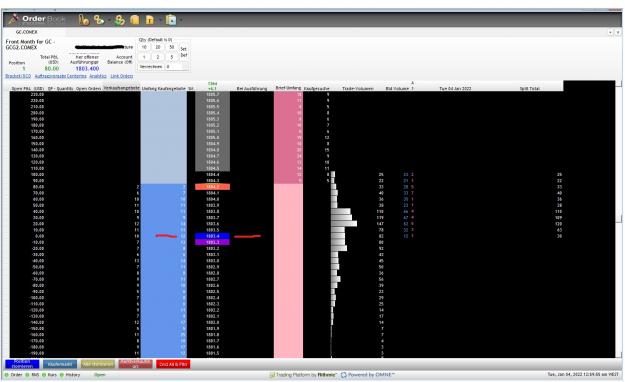Image resolution: width=625 pixels, height=382 pixels.
Task: Click the Order connection status indicator
Action: pos(13,375)
